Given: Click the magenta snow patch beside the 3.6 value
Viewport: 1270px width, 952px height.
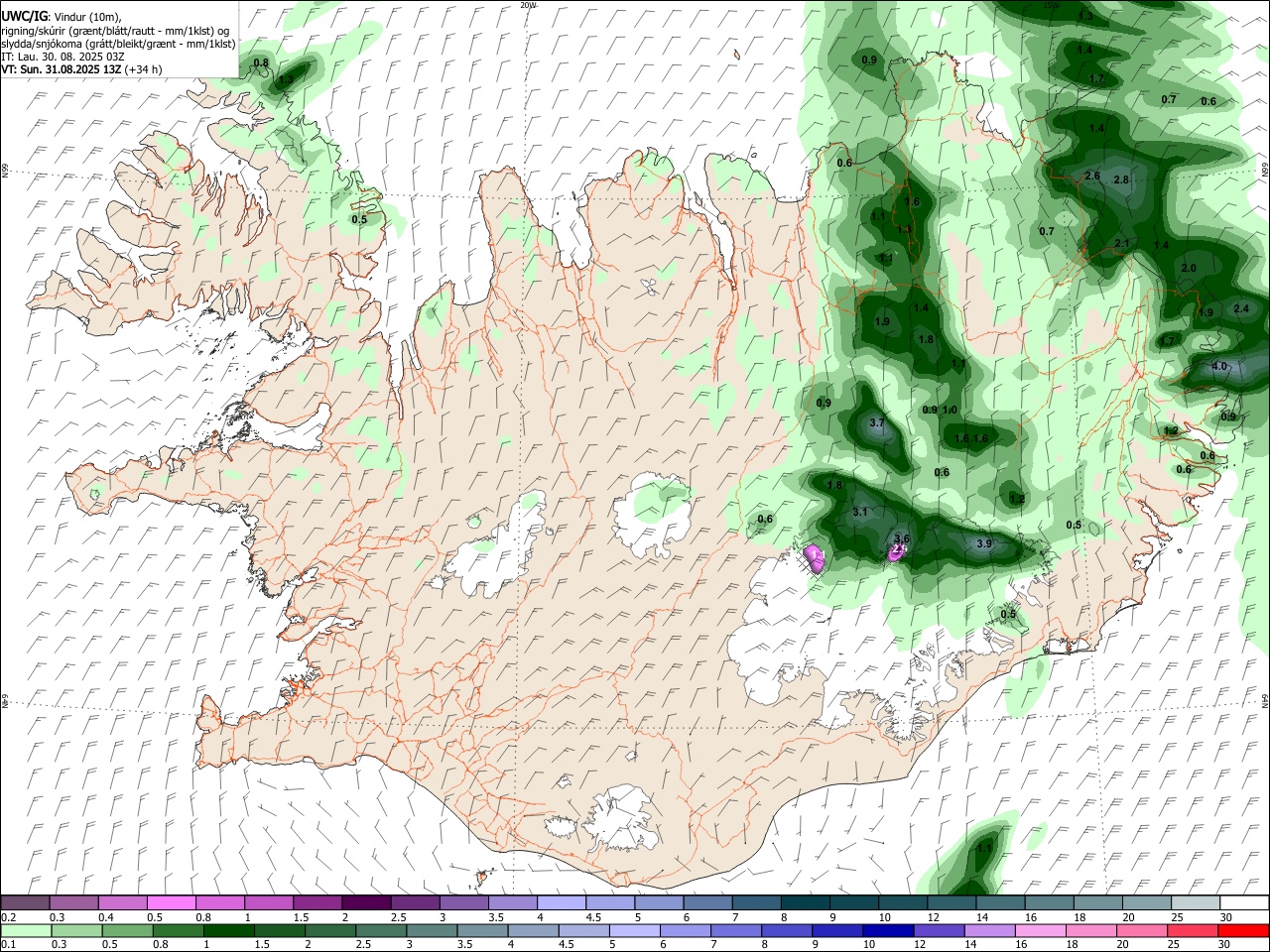Looking at the screenshot, I should click(897, 551).
